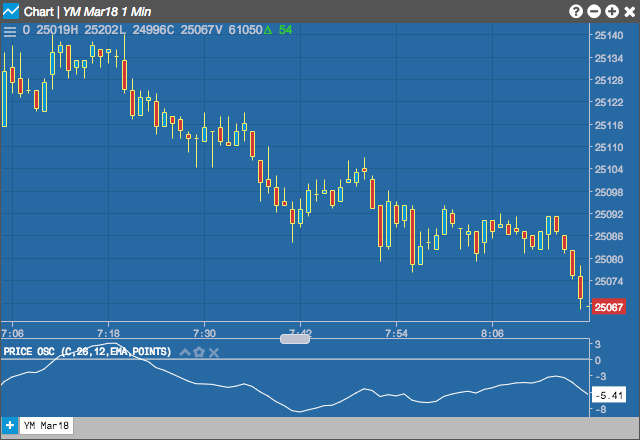The width and height of the screenshot is (640, 440).
Task: Open Price Osc study settings gear
Action: (x=199, y=352)
